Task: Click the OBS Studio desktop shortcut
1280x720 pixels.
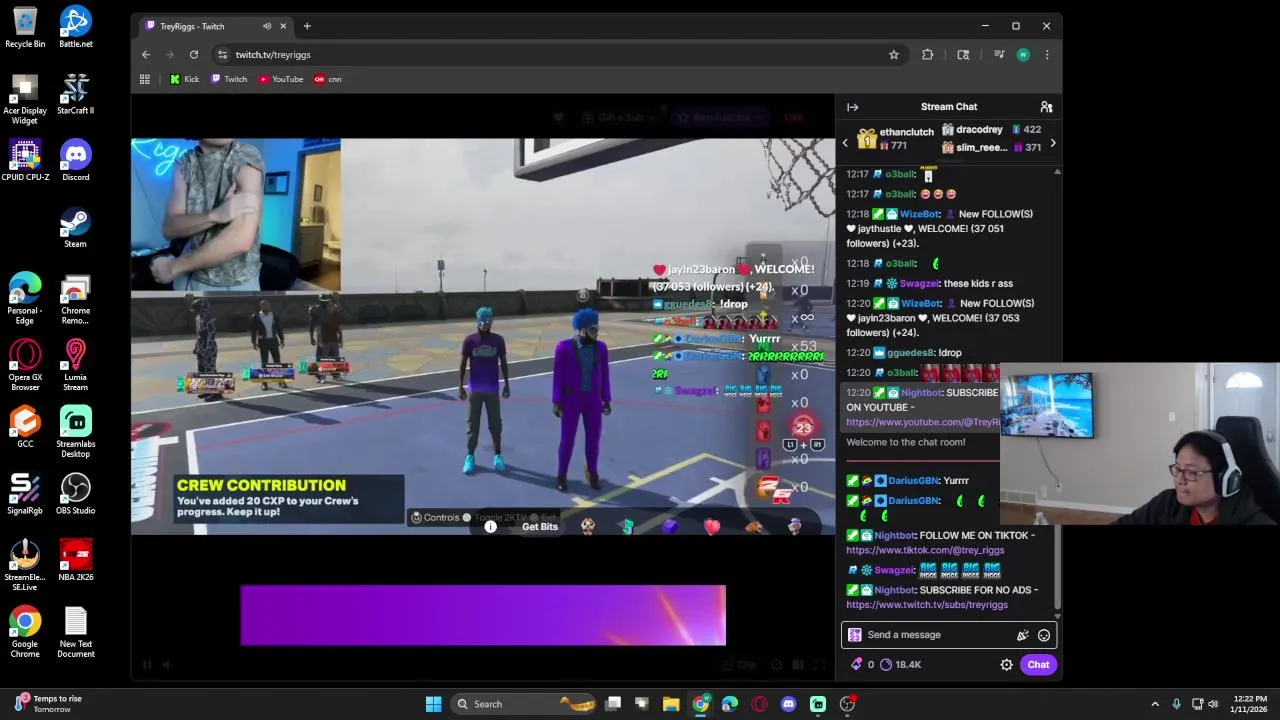Action: pos(75,494)
